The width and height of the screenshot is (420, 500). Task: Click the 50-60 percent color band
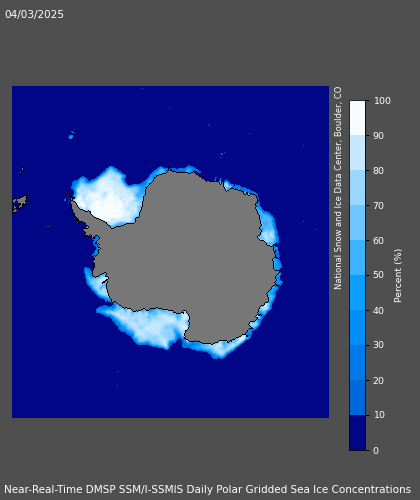coord(357,257)
